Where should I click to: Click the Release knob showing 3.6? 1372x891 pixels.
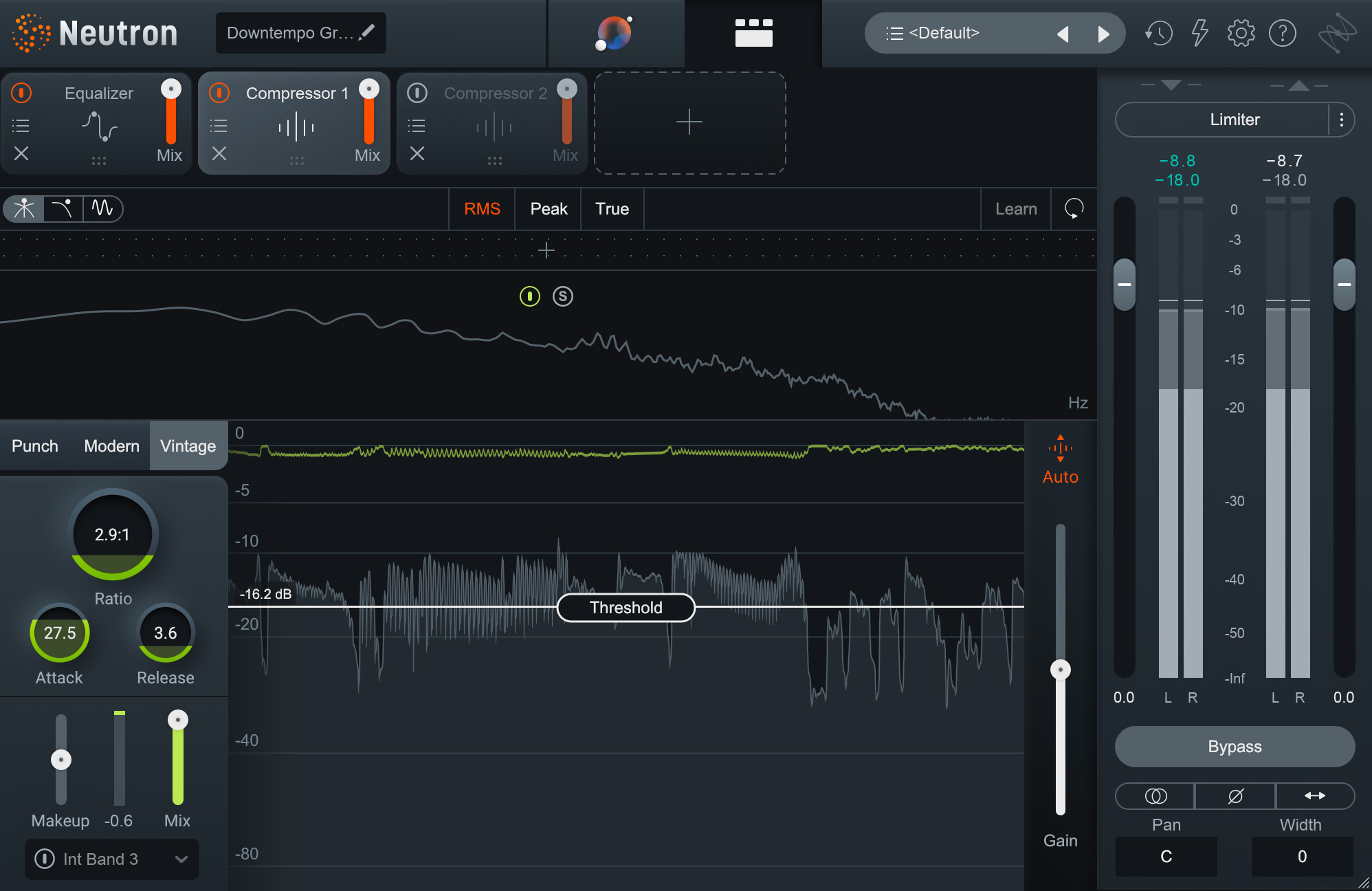(x=165, y=633)
